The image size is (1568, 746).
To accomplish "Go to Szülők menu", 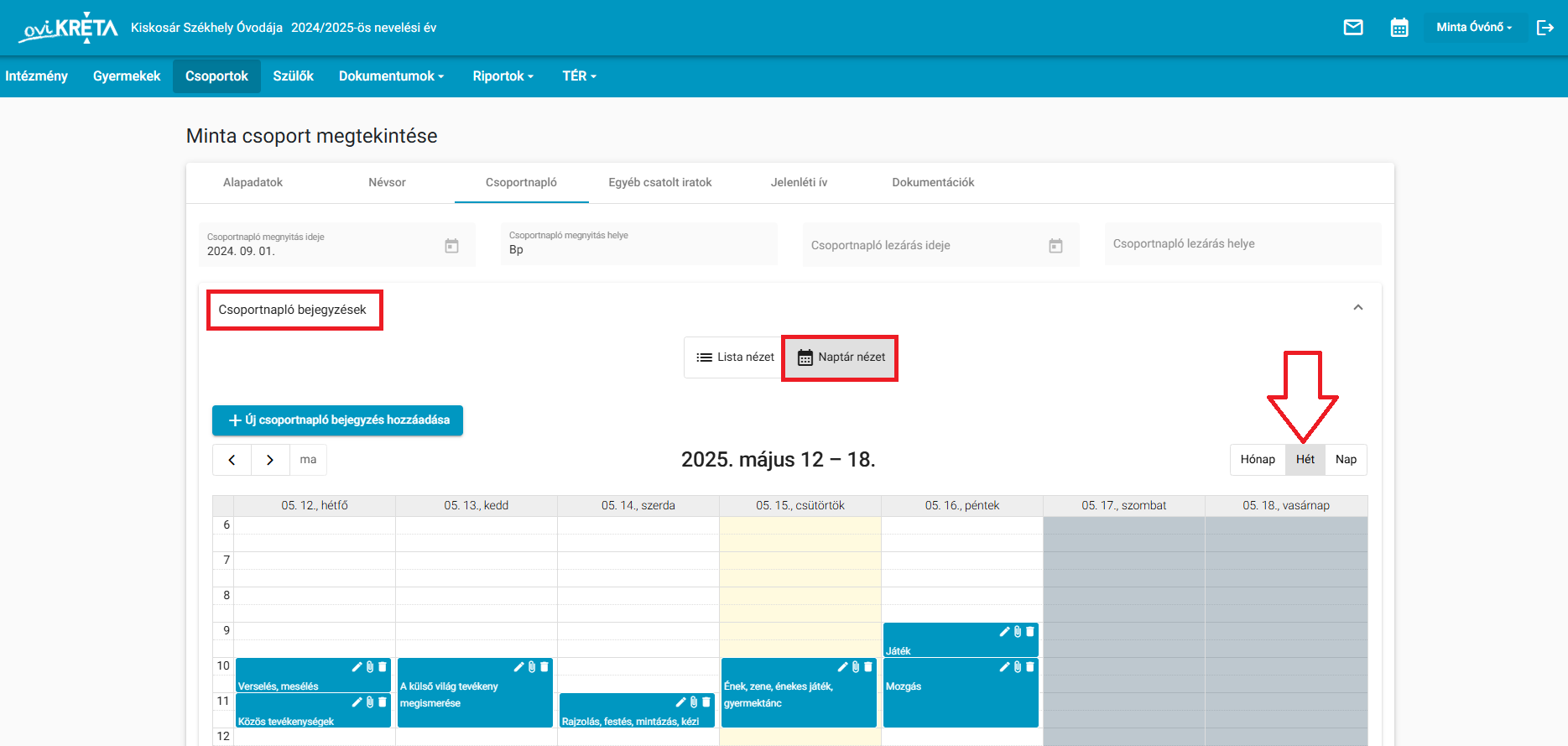I will click(x=293, y=76).
